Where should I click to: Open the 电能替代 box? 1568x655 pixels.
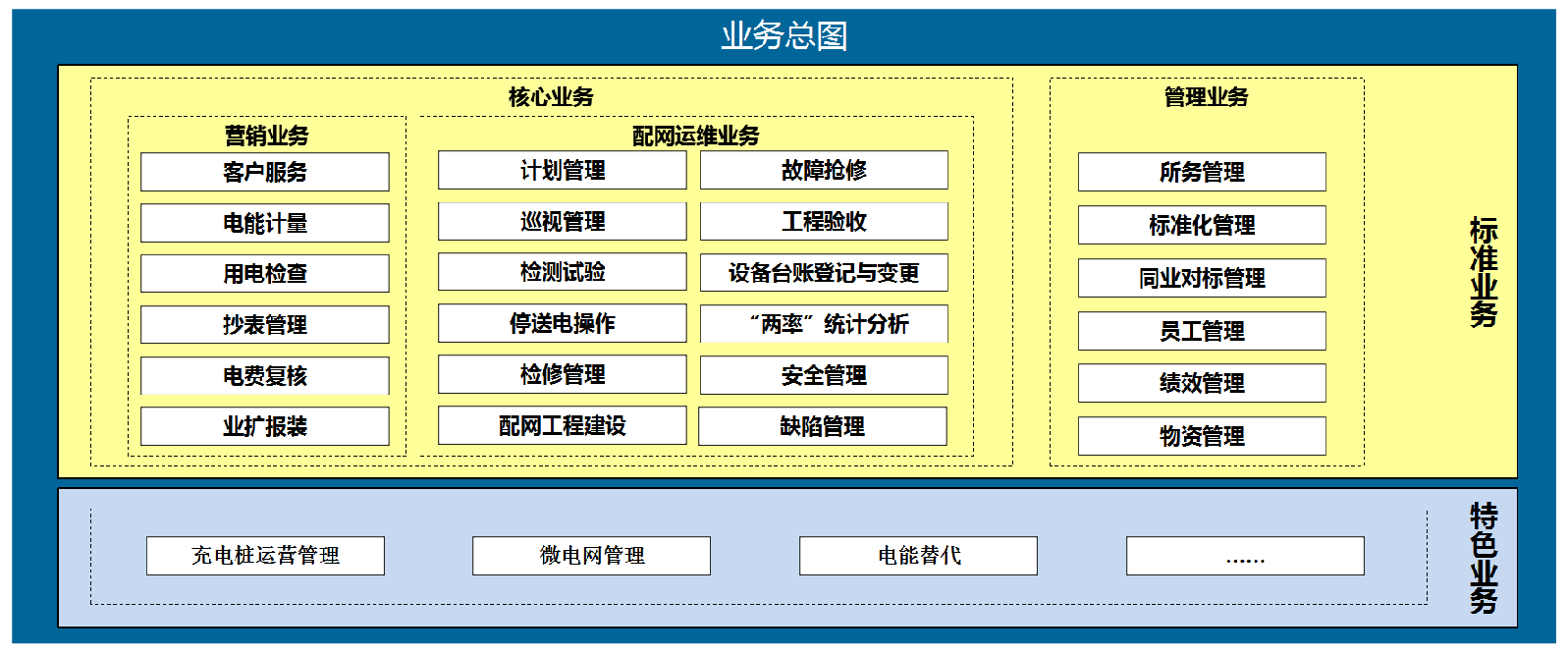pyautogui.click(x=918, y=556)
